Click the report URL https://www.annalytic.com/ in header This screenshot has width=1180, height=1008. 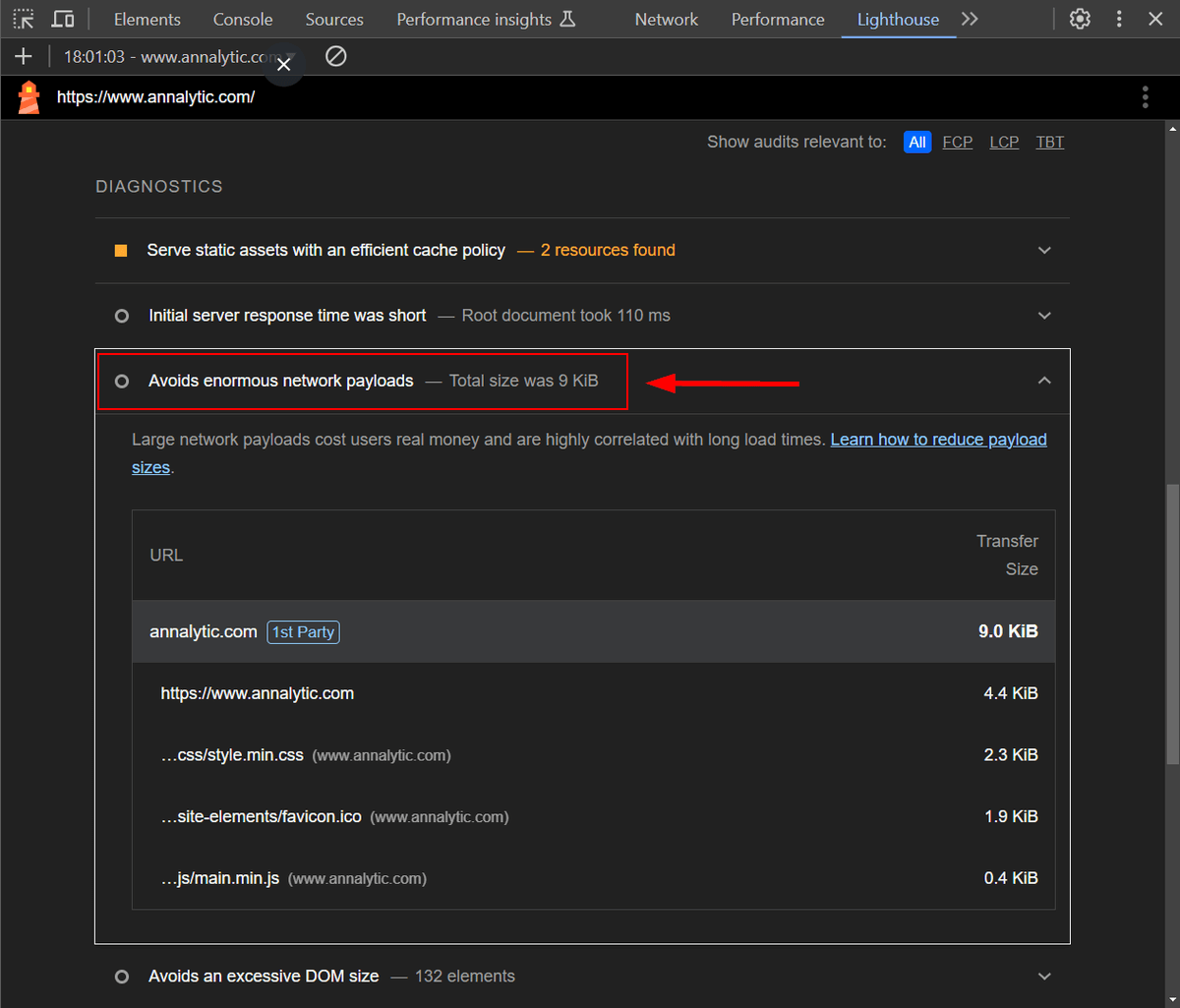pyautogui.click(x=155, y=96)
